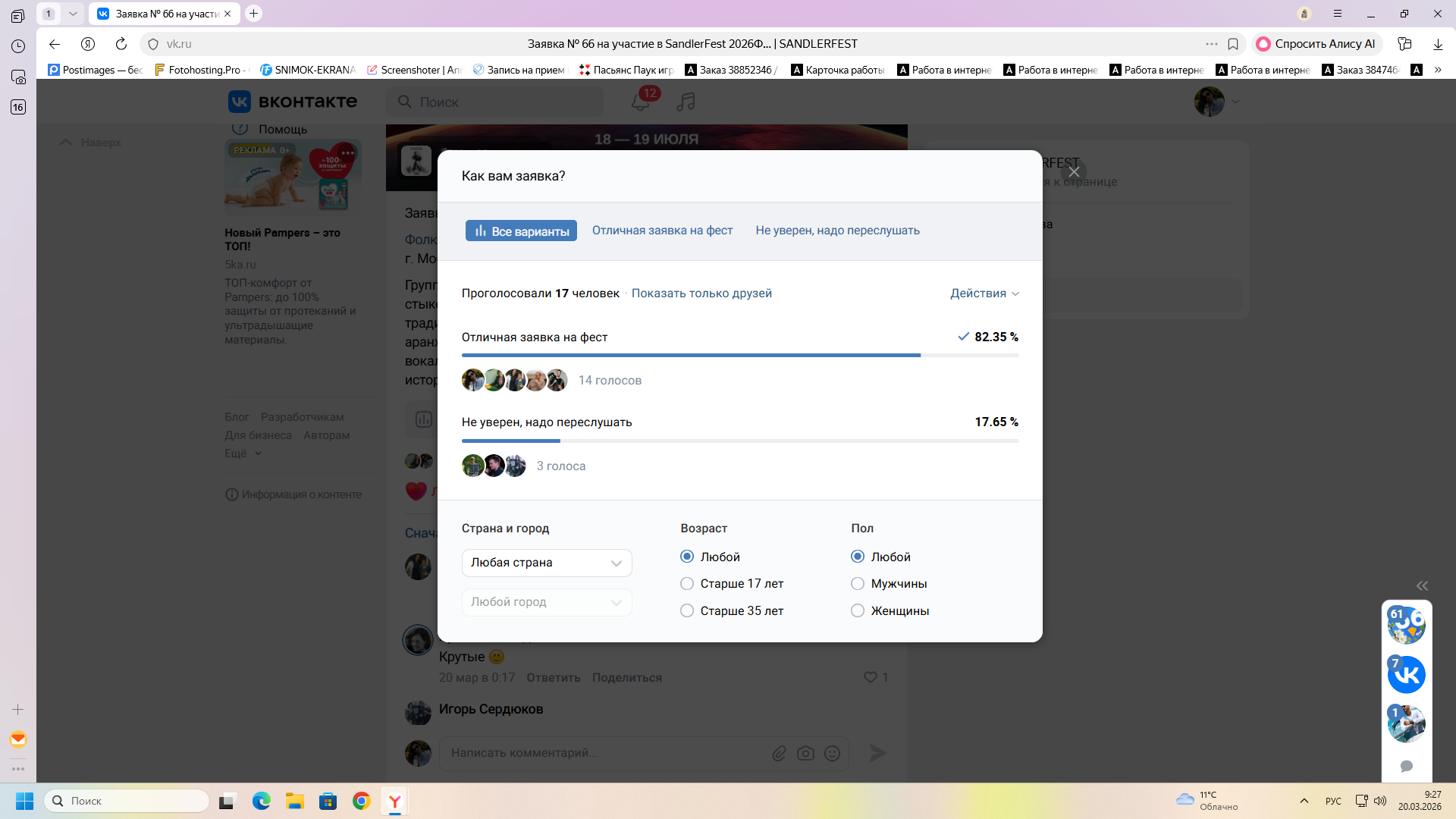Open Microsoft Edge from taskbar
This screenshot has height=819, width=1456.
[261, 801]
